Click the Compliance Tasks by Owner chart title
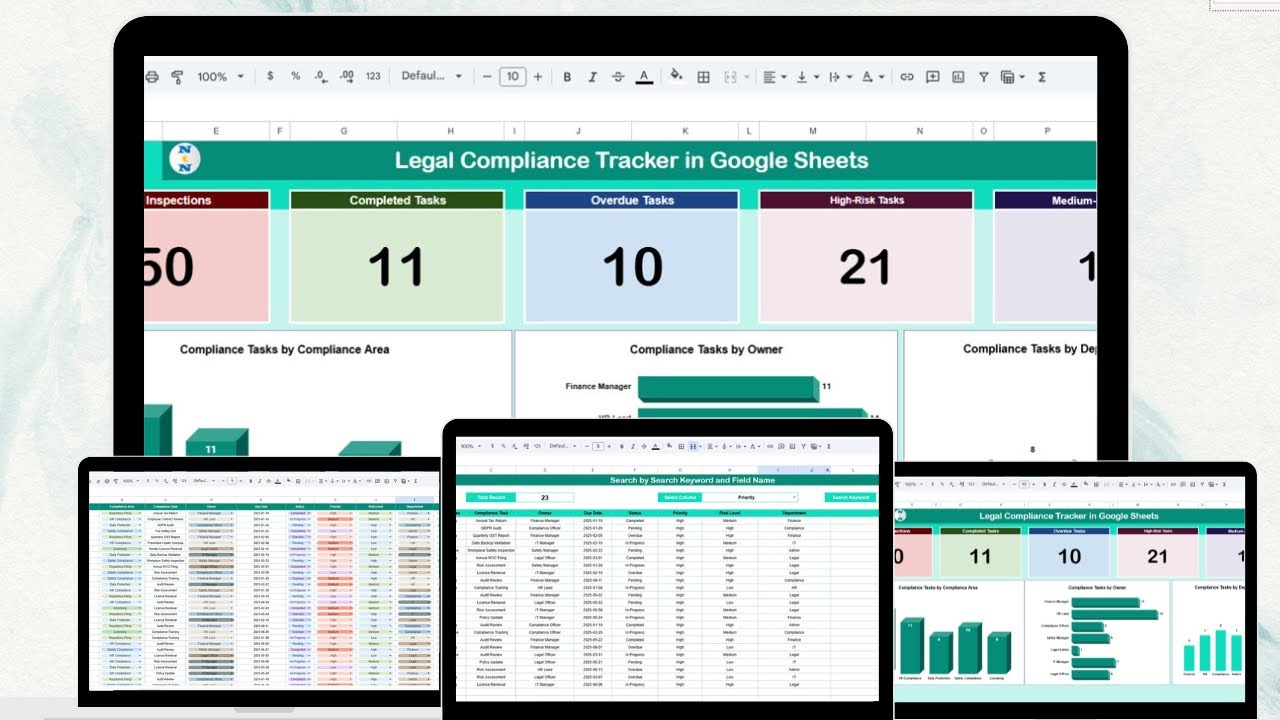Viewport: 1280px width, 720px height. (x=706, y=349)
